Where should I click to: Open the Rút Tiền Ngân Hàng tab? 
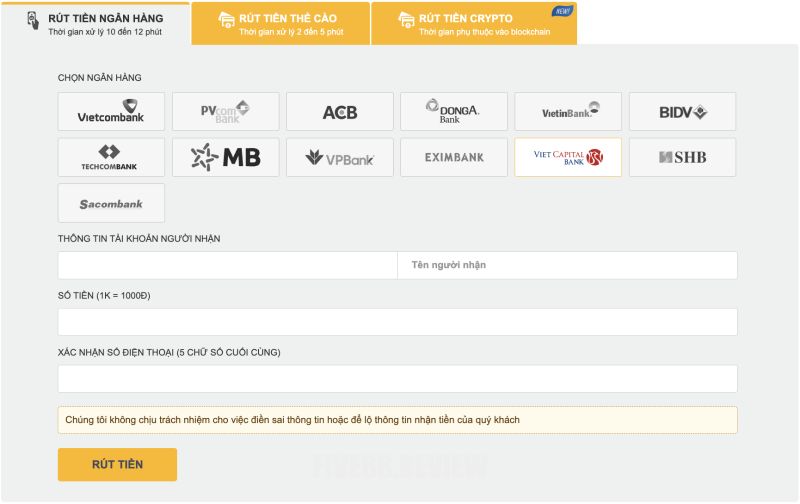point(95,24)
